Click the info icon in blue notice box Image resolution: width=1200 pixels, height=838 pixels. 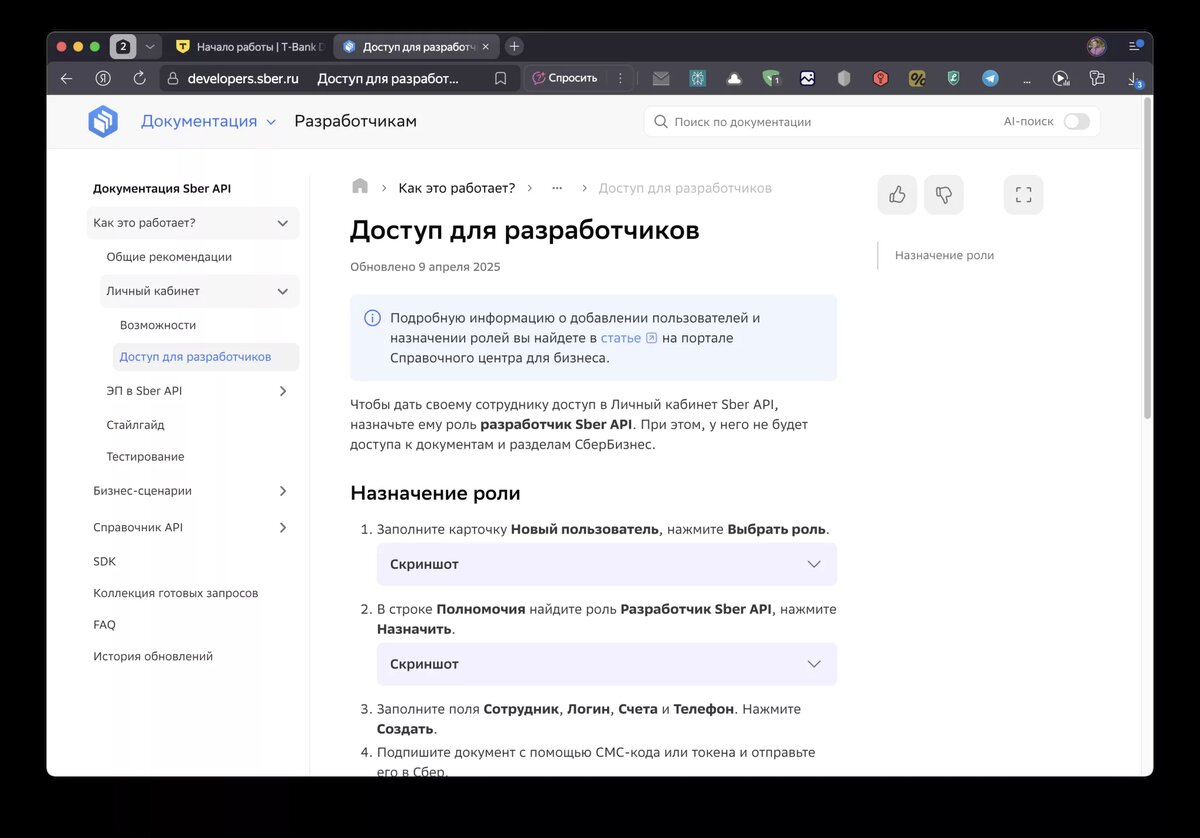[x=372, y=317]
